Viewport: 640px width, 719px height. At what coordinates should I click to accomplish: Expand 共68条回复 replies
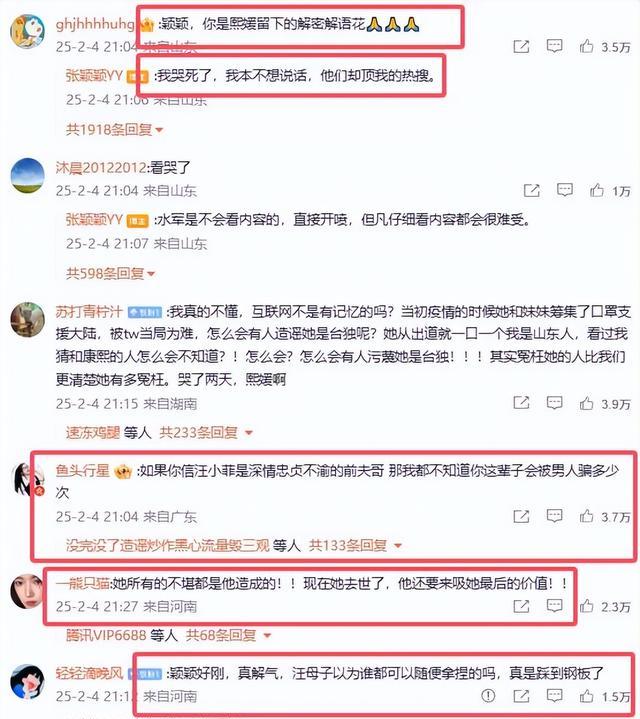(x=229, y=635)
